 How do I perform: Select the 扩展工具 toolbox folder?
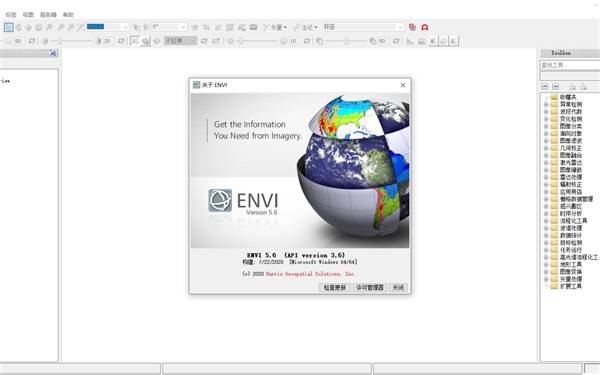(x=571, y=286)
